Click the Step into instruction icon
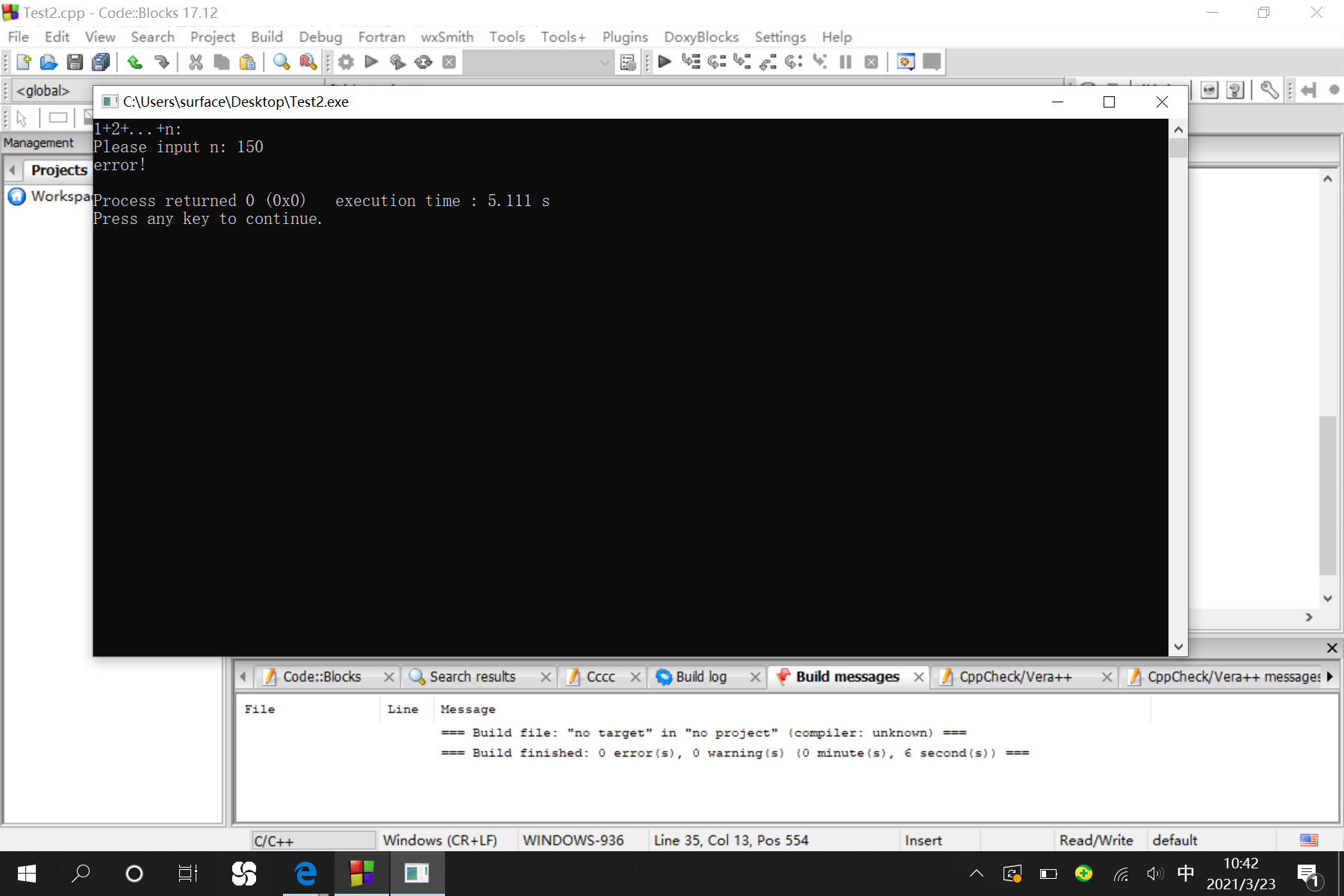 coord(820,61)
